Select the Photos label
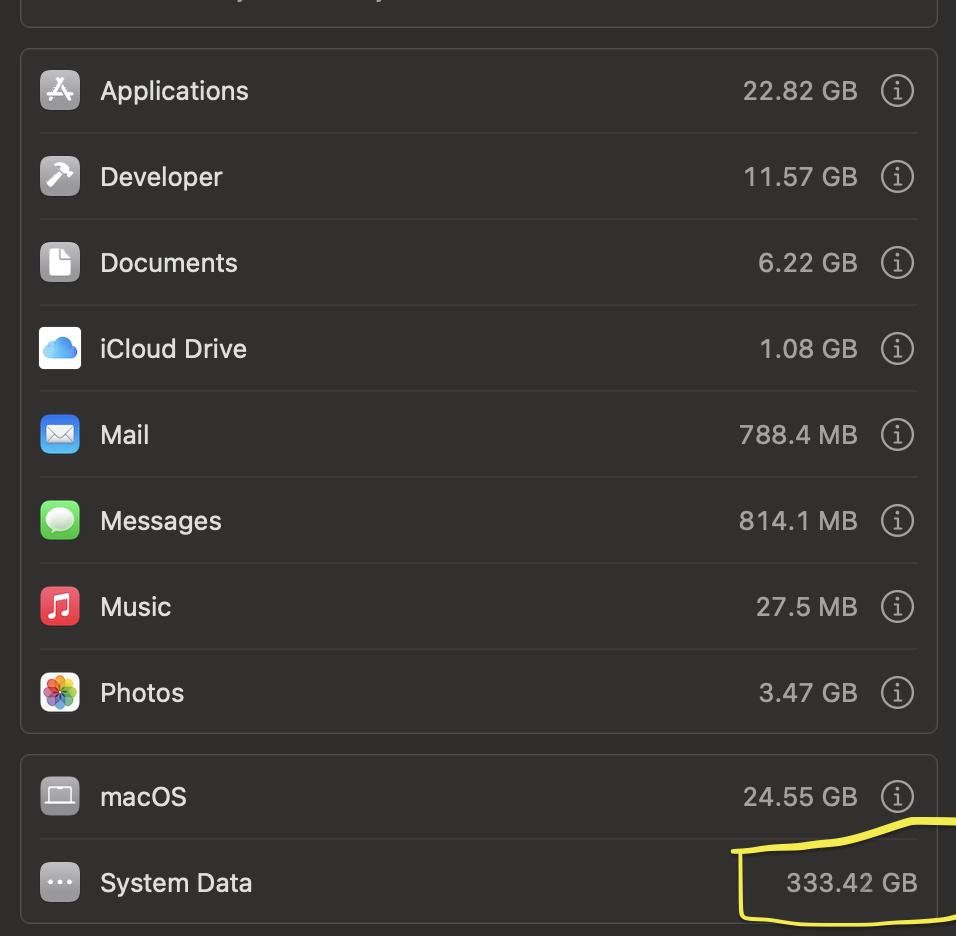The width and height of the screenshot is (956, 936). pyautogui.click(x=142, y=693)
